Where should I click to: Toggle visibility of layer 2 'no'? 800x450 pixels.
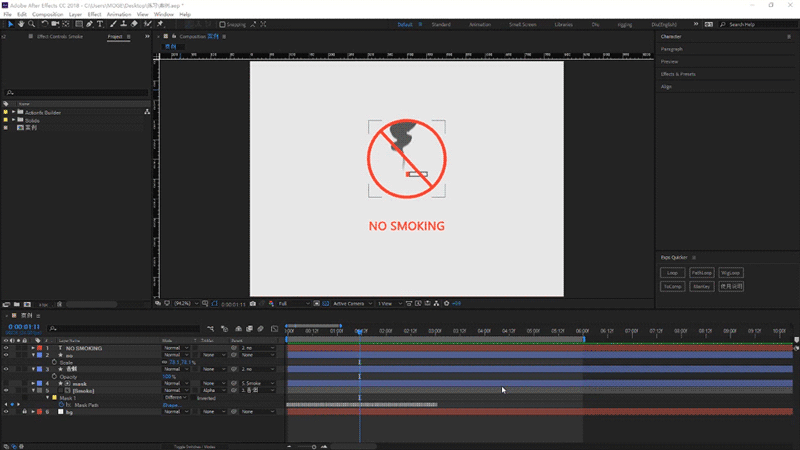click(x=6, y=355)
